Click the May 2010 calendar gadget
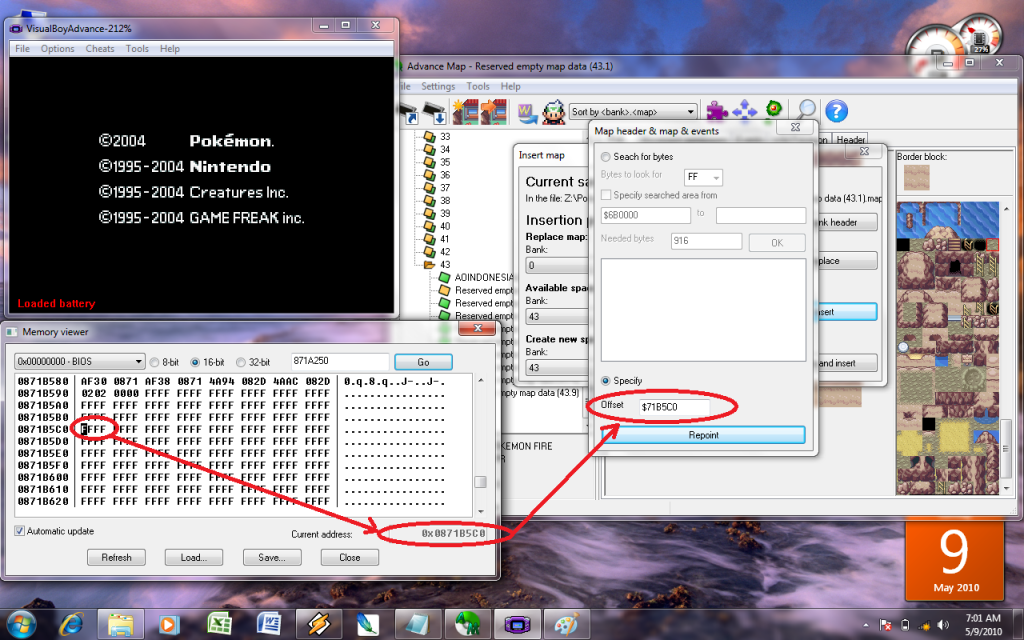 click(x=954, y=559)
